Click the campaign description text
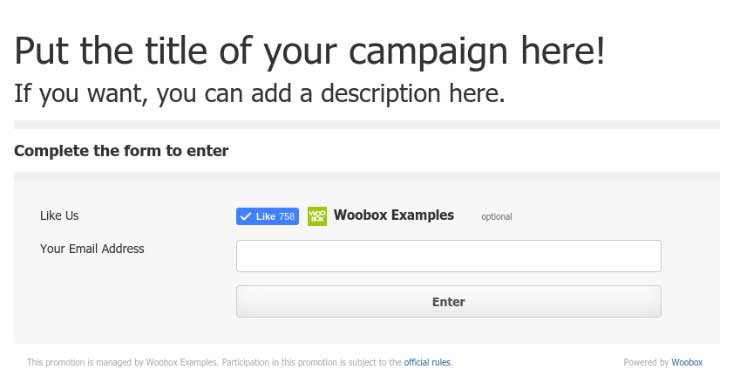Viewport: 731px width, 379px height. (x=260, y=94)
